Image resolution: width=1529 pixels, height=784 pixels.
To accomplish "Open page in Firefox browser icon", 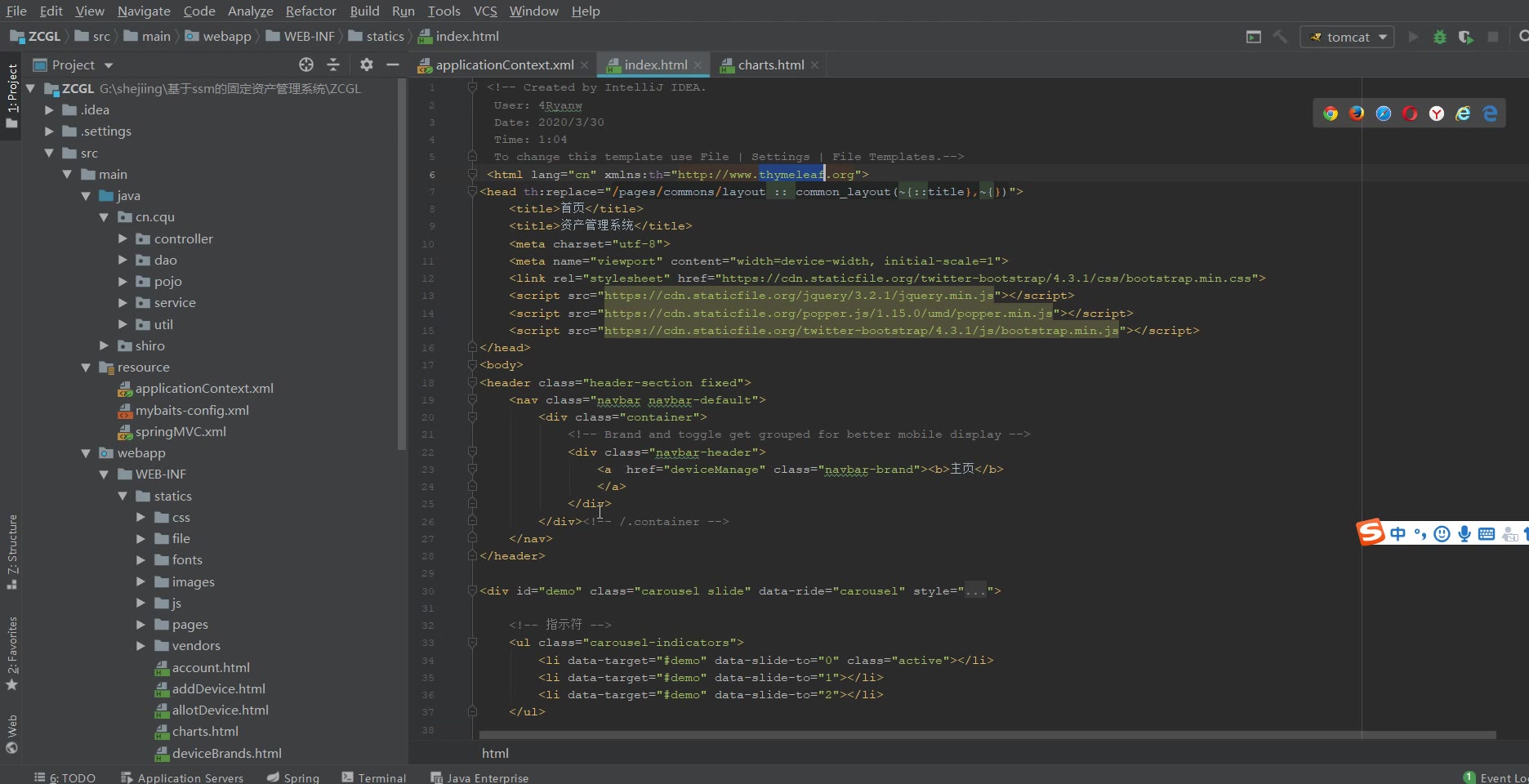I will click(1357, 114).
